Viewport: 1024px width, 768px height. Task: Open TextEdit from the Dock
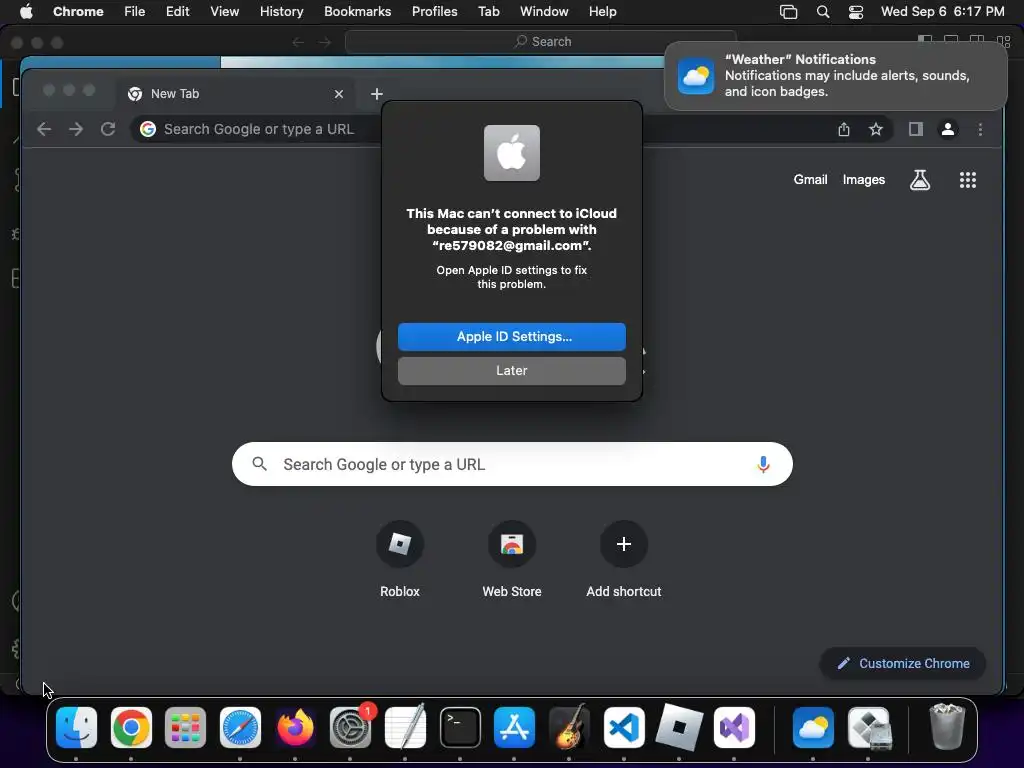coord(405,728)
